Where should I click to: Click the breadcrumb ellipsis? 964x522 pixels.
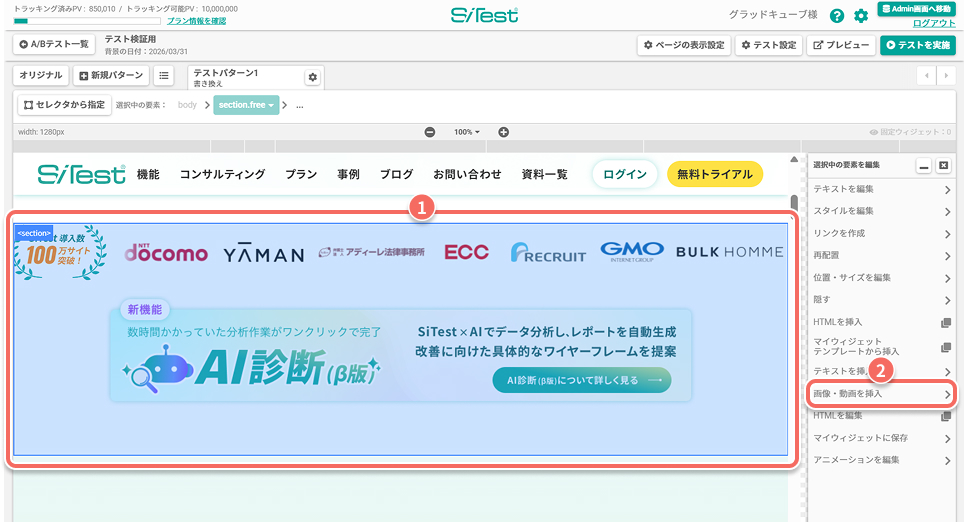299,106
